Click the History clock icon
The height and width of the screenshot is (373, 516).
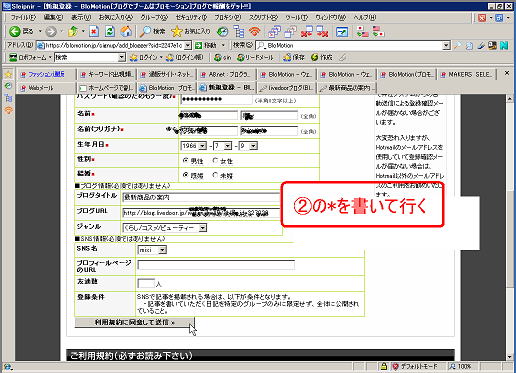[x=222, y=32]
